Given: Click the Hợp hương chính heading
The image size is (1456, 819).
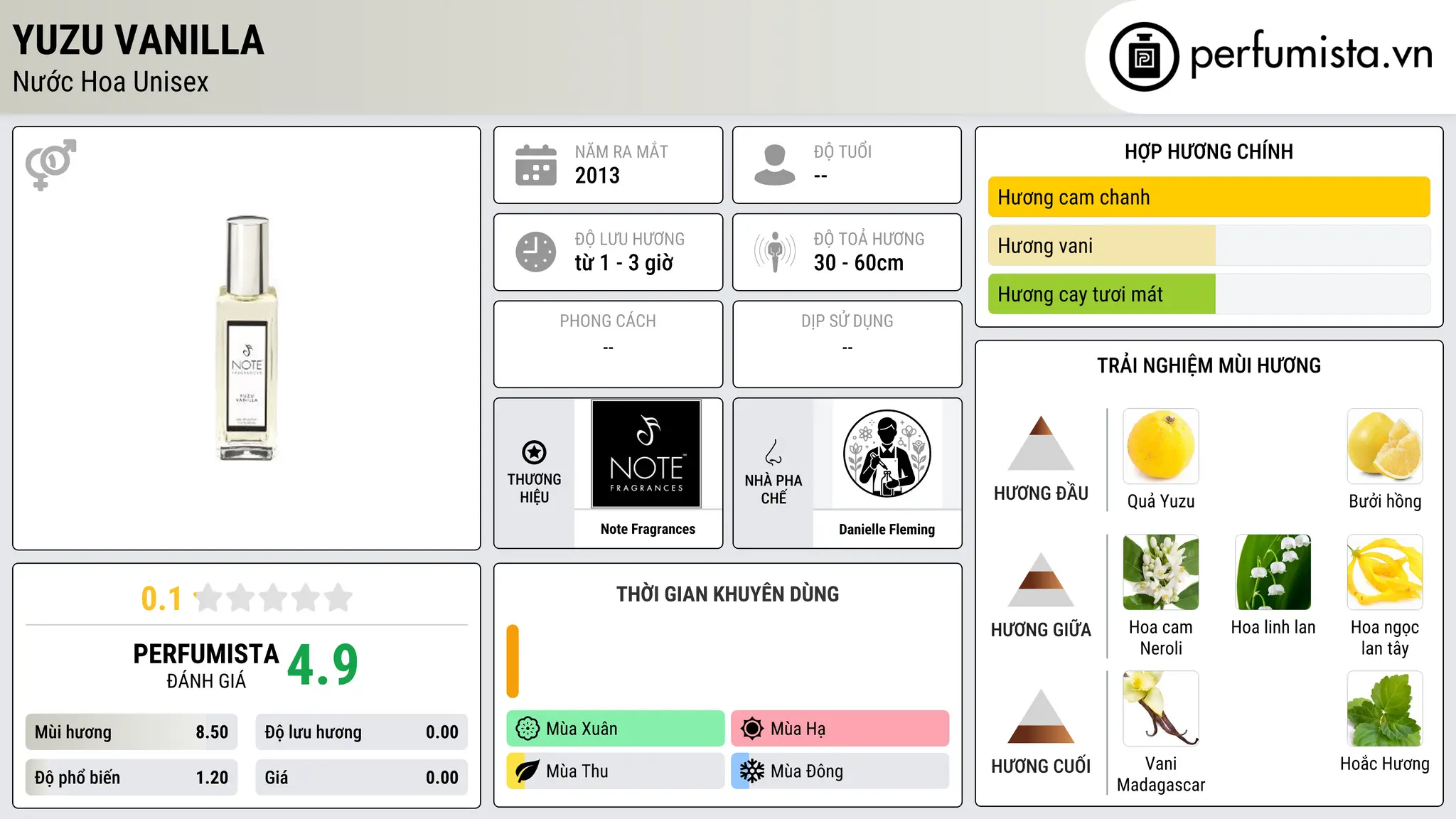Looking at the screenshot, I should click(x=1209, y=151).
